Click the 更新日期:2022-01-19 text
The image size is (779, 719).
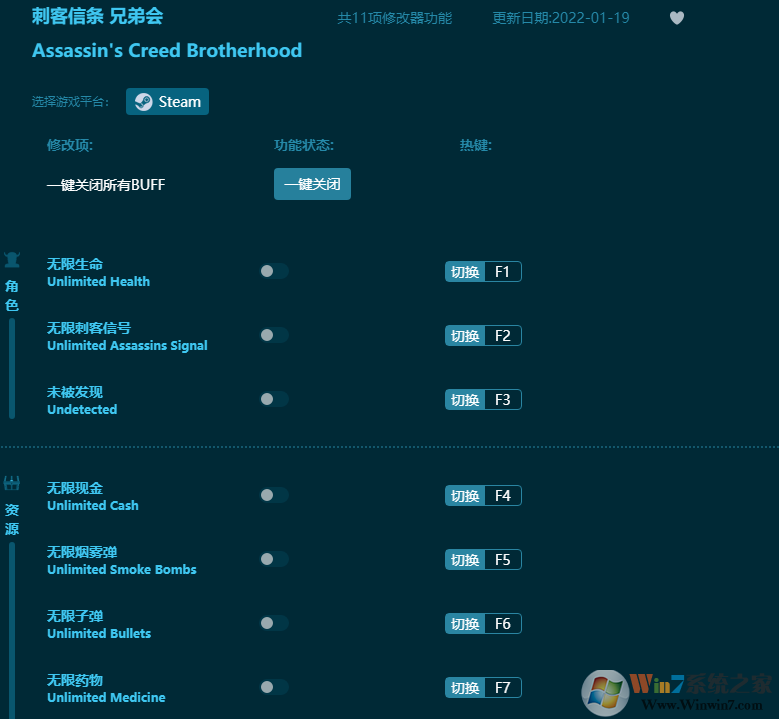561,18
